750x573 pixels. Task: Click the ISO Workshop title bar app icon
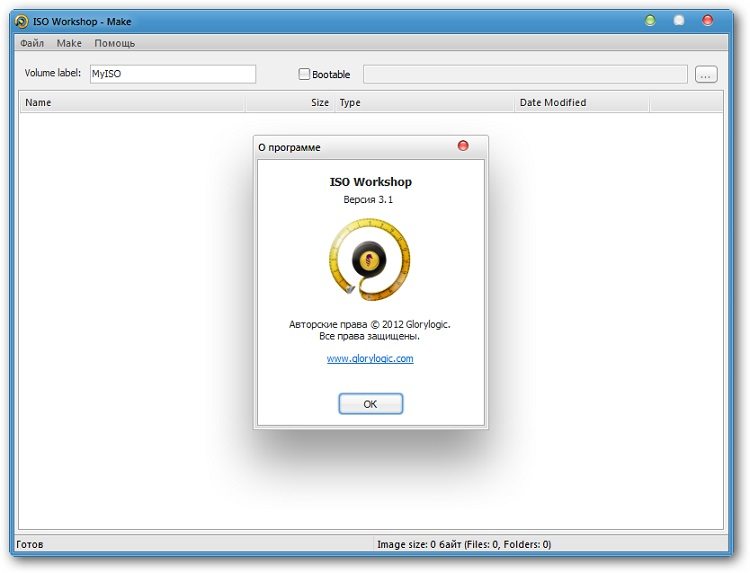[22, 22]
